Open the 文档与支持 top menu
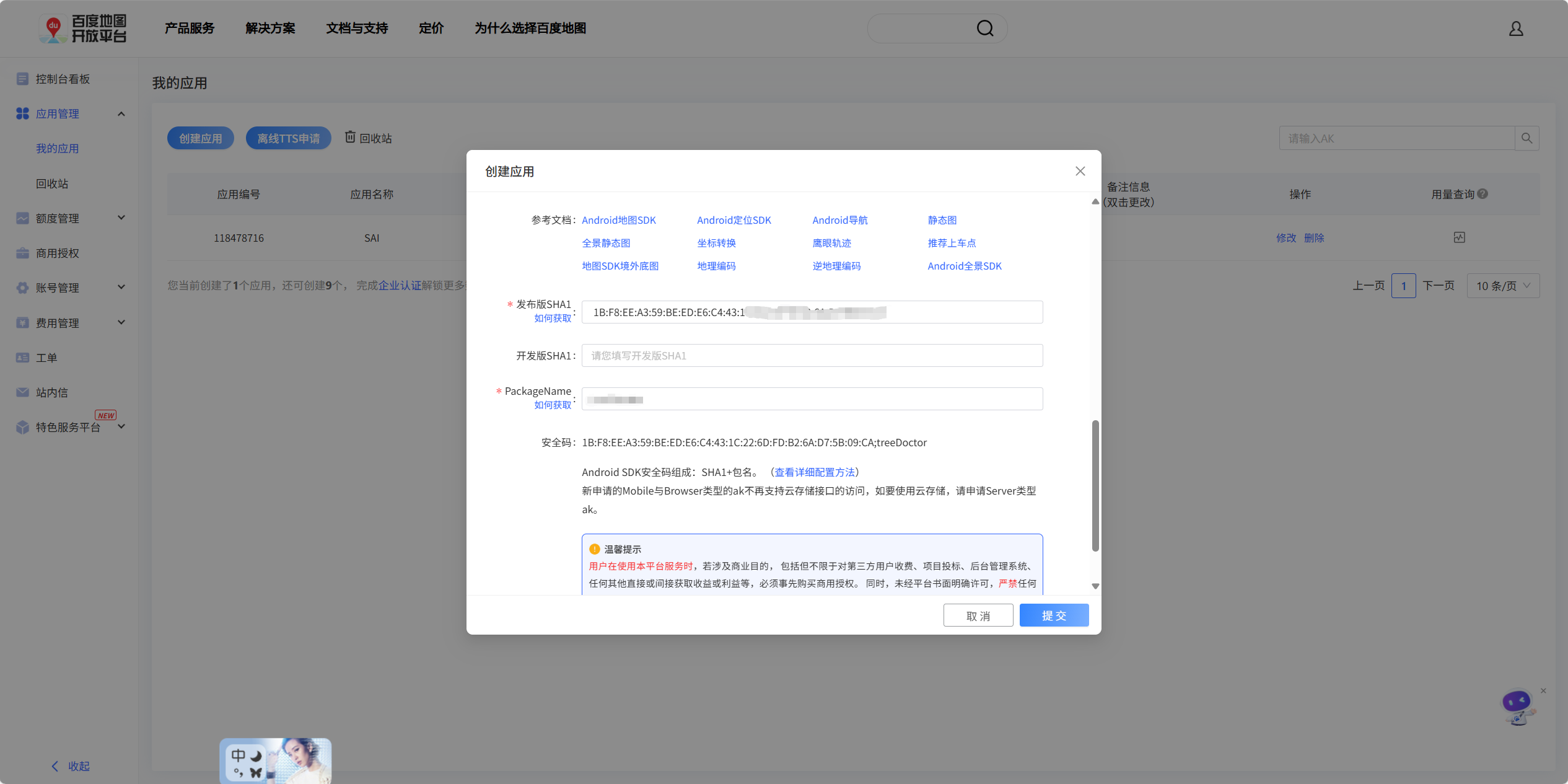 pos(357,29)
